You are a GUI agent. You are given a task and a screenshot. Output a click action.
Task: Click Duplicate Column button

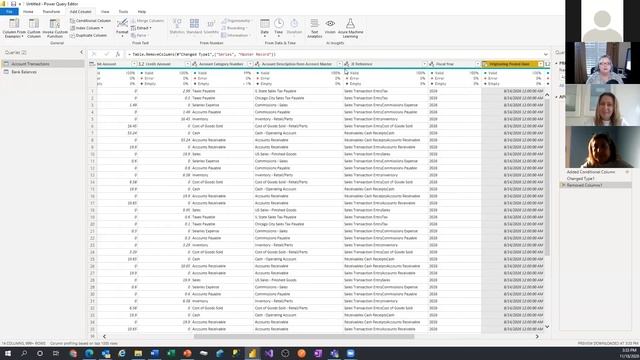89,35
